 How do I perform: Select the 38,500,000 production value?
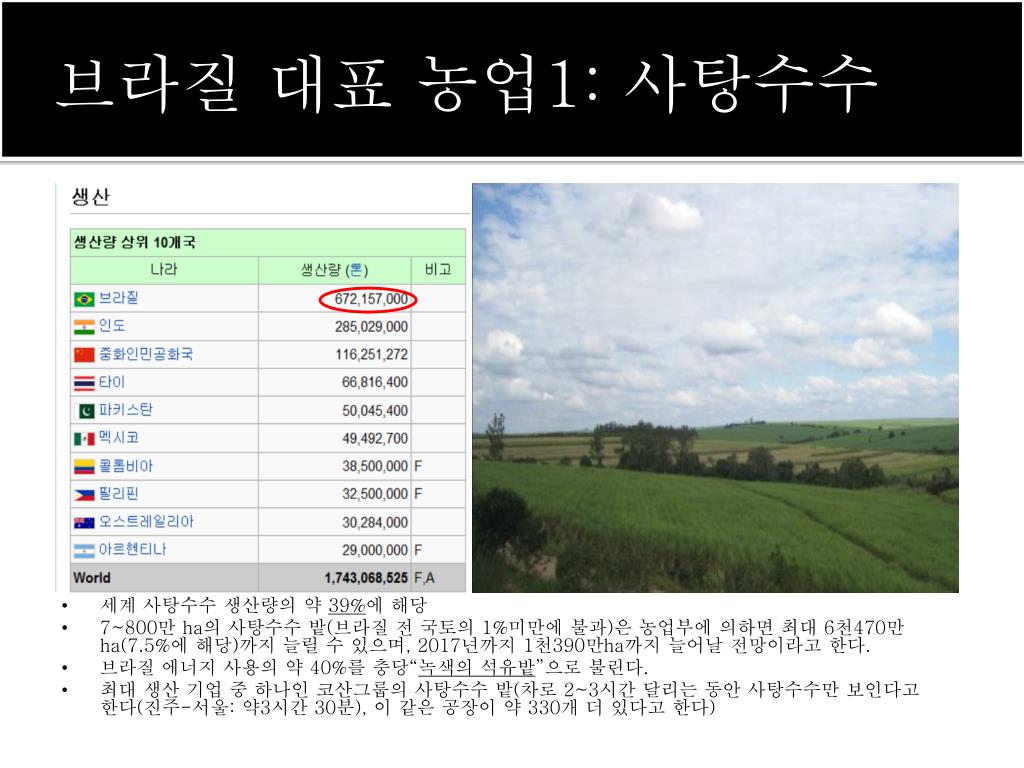[x=375, y=466]
